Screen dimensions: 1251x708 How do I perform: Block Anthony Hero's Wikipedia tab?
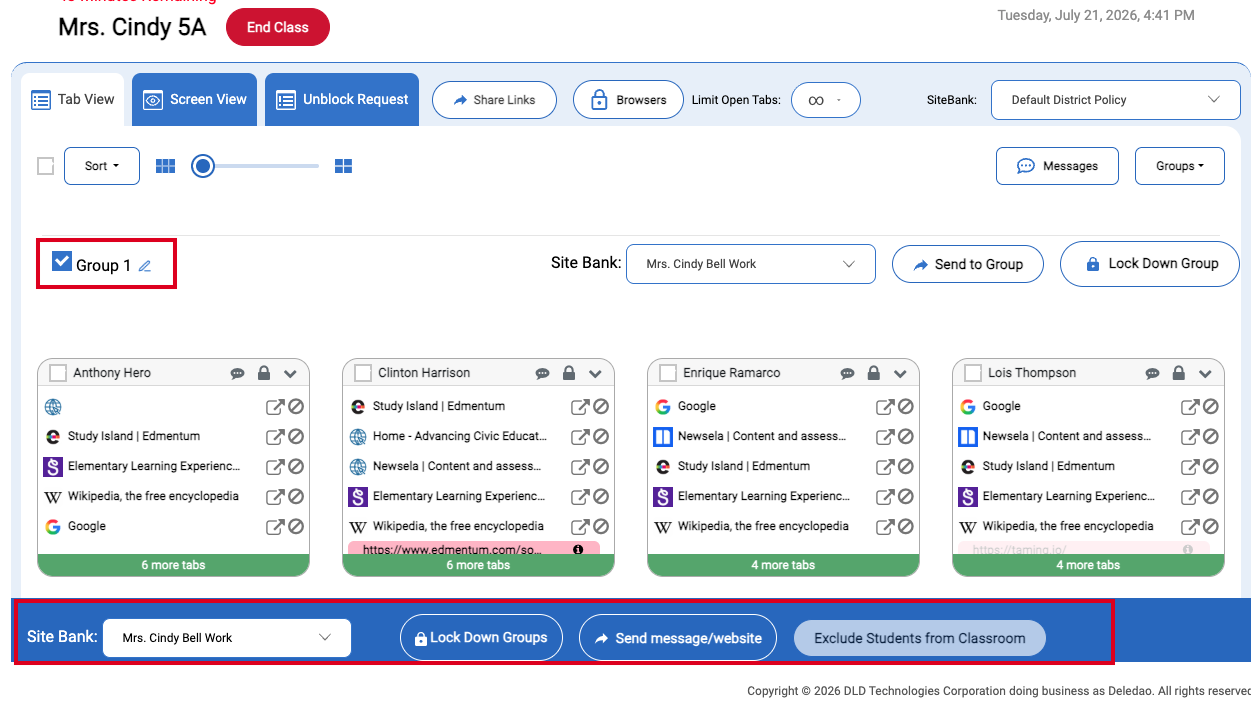(296, 497)
